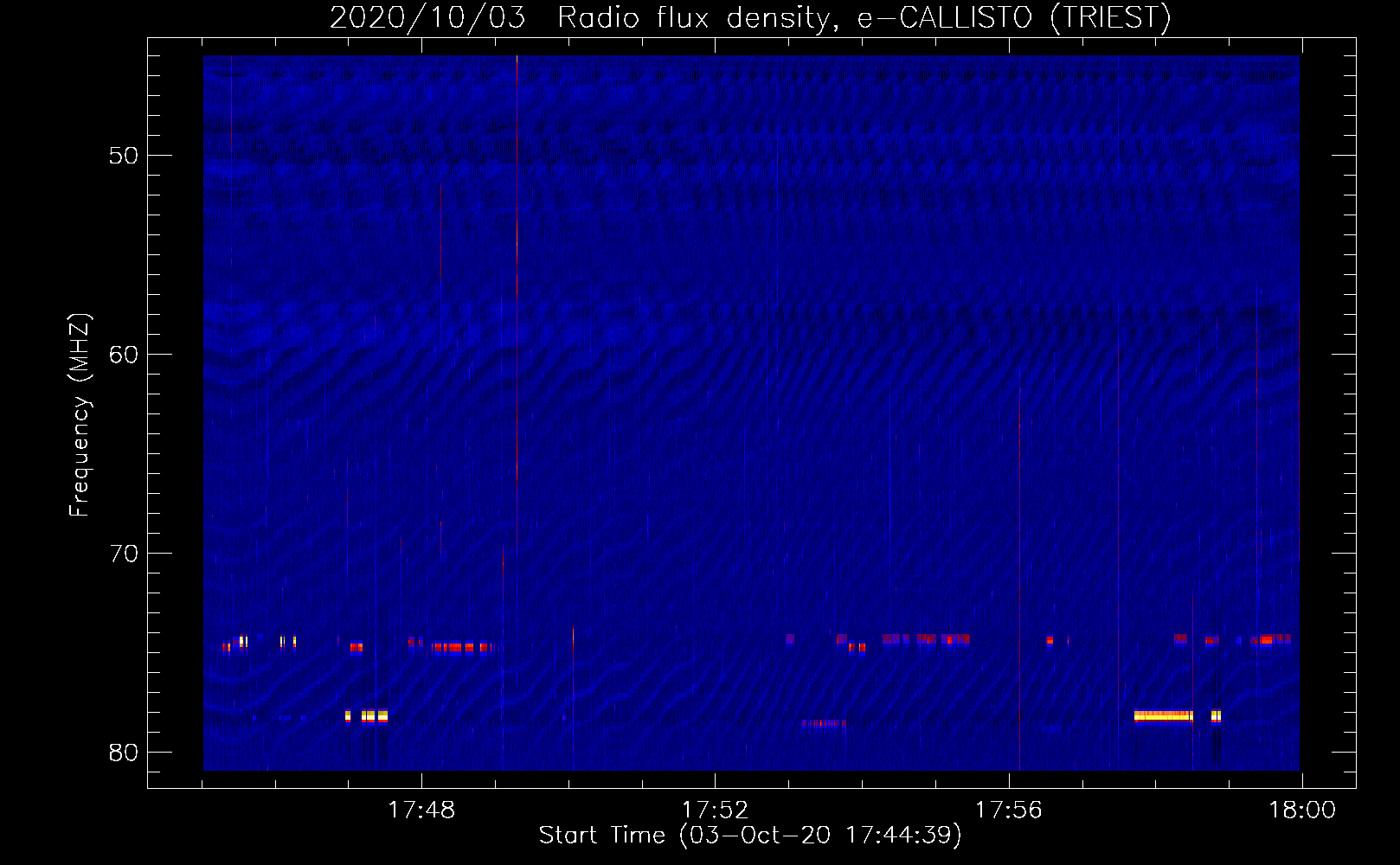Screen dimensions: 1400x865
Task: Click the 'Frequency (MHZ)' axis label
Action: (x=79, y=415)
